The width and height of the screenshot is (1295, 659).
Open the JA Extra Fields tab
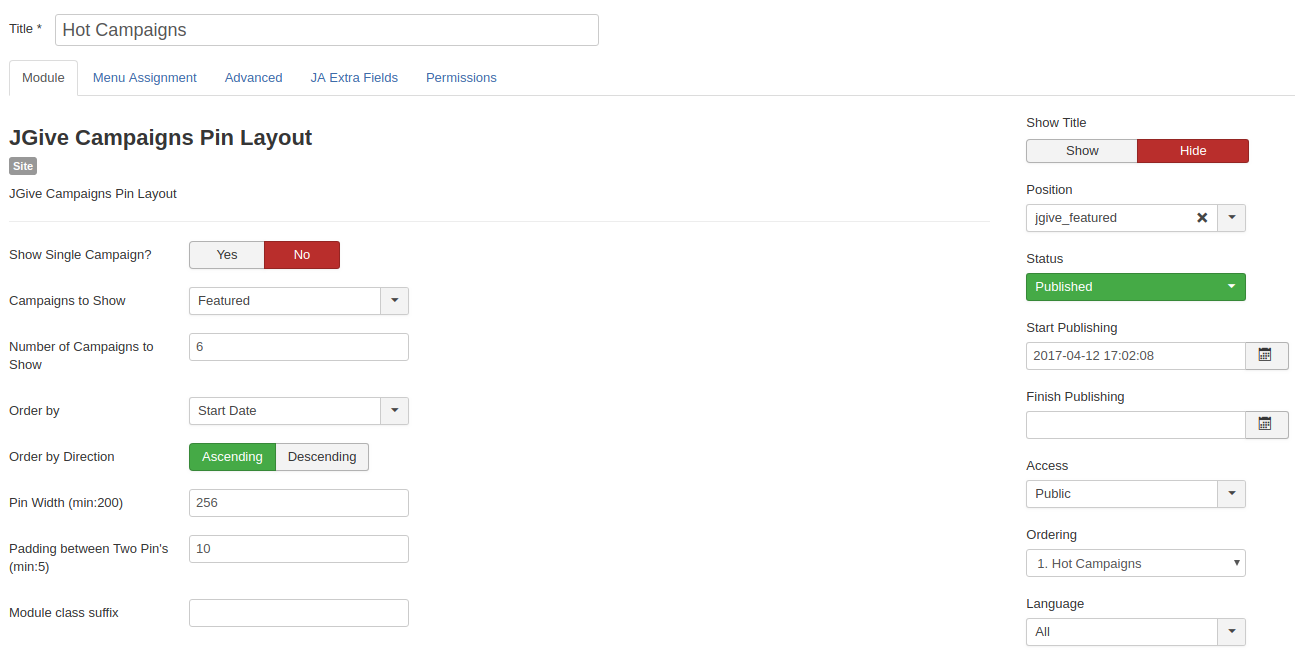[x=354, y=78]
